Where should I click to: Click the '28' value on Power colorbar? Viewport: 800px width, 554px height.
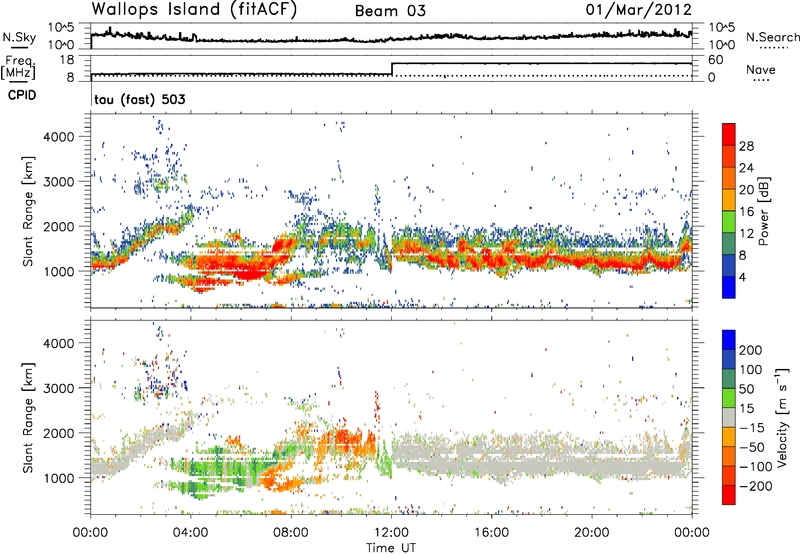[x=746, y=146]
